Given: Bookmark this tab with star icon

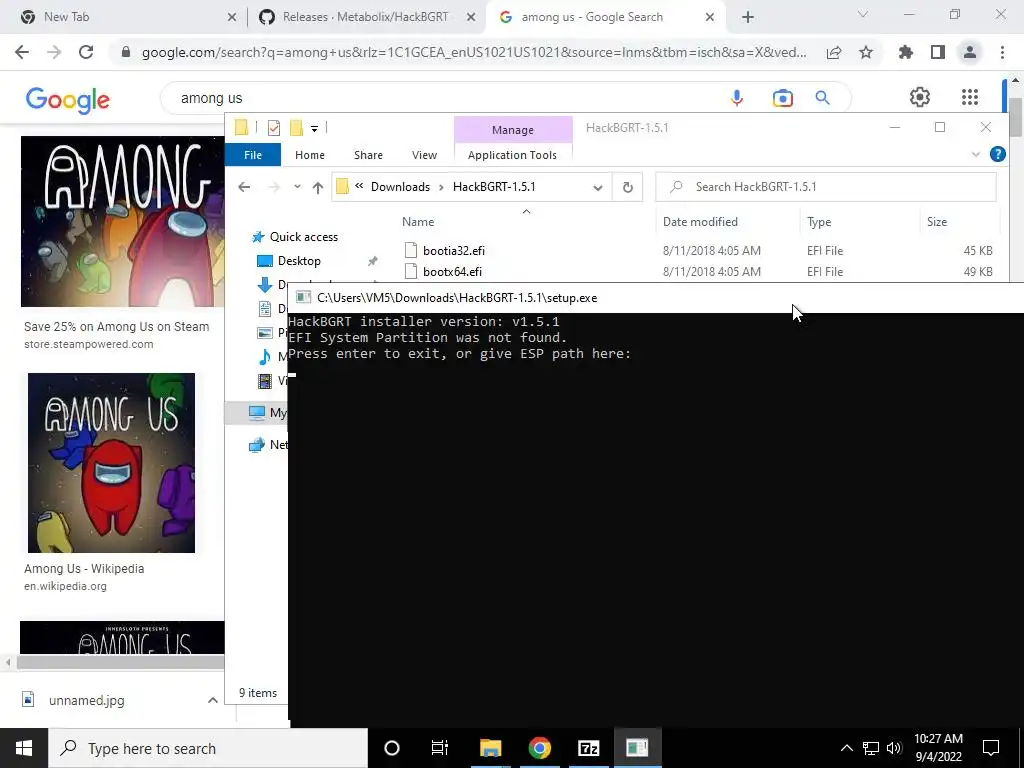Looking at the screenshot, I should 866,52.
